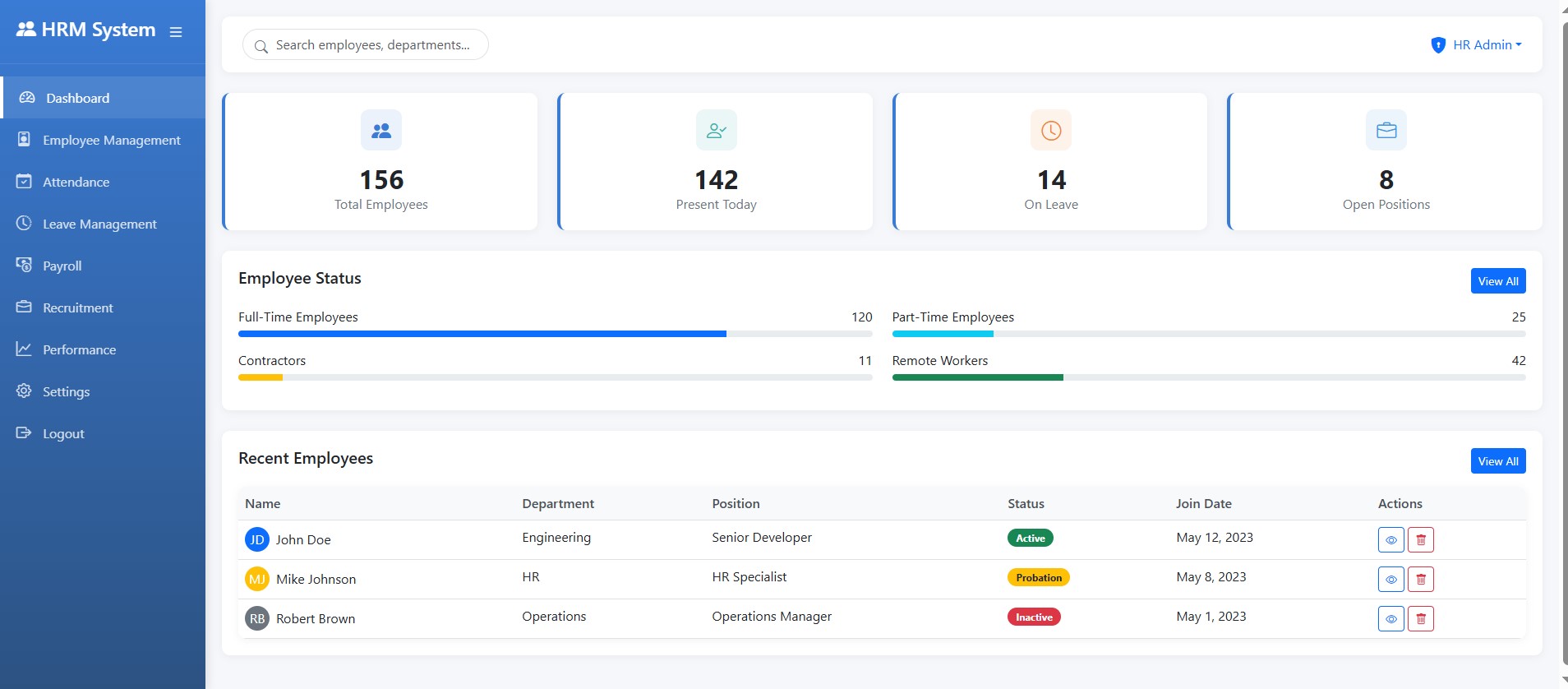Delete John Doe using the trash icon
The width and height of the screenshot is (1568, 689).
point(1421,540)
